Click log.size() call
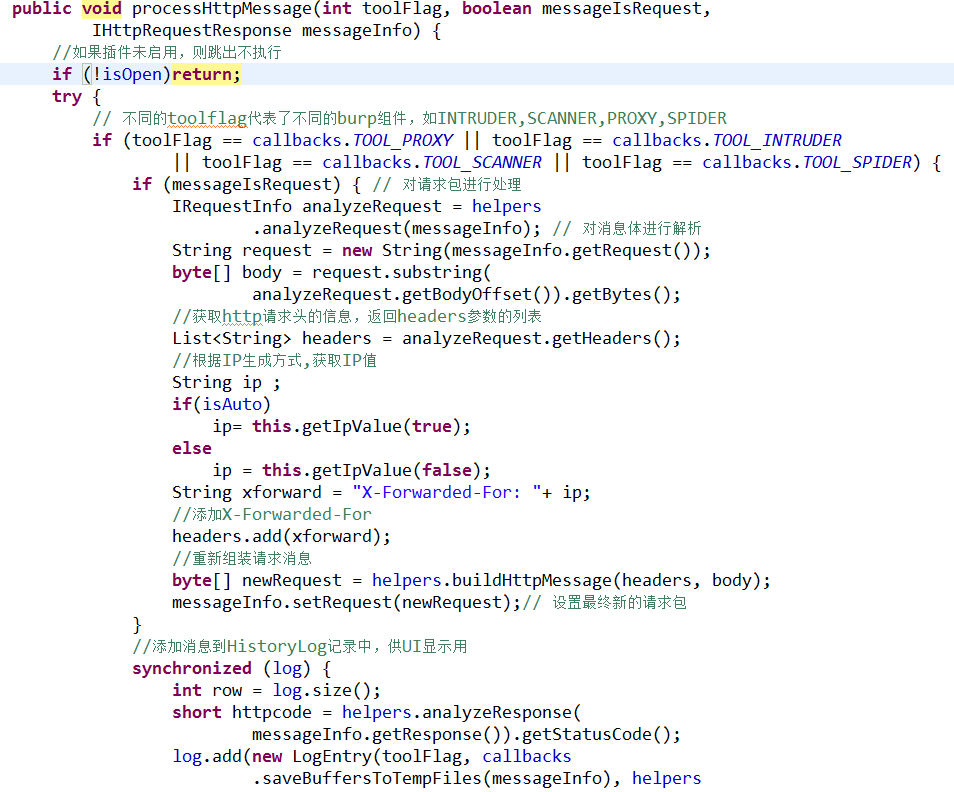This screenshot has width=954, height=792. pyautogui.click(x=322, y=690)
